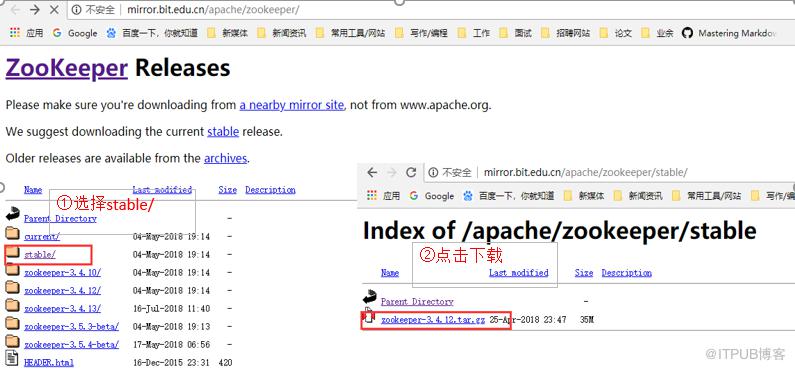This screenshot has height=369, width=795.
Task: Sort stable listing by Description
Action: click(x=627, y=273)
